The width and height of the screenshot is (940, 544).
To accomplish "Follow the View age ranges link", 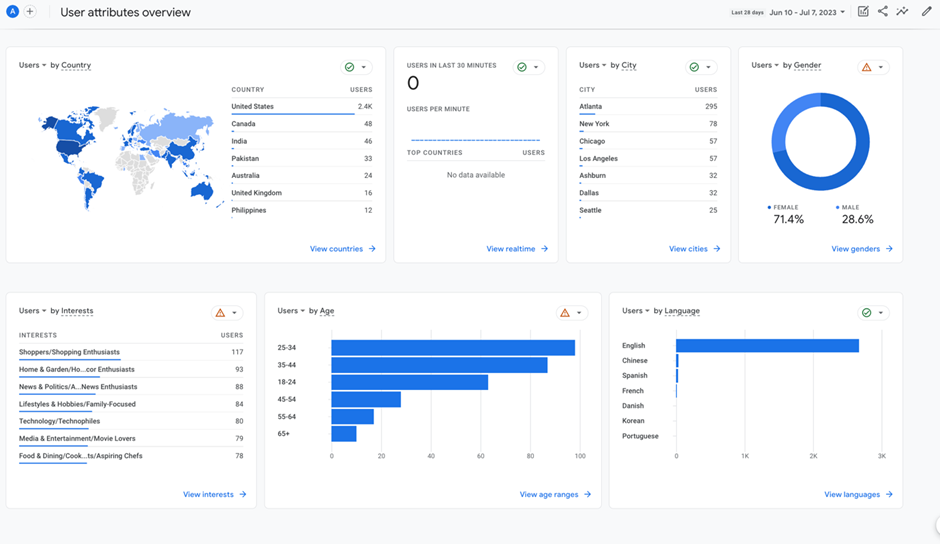I will [x=555, y=495].
